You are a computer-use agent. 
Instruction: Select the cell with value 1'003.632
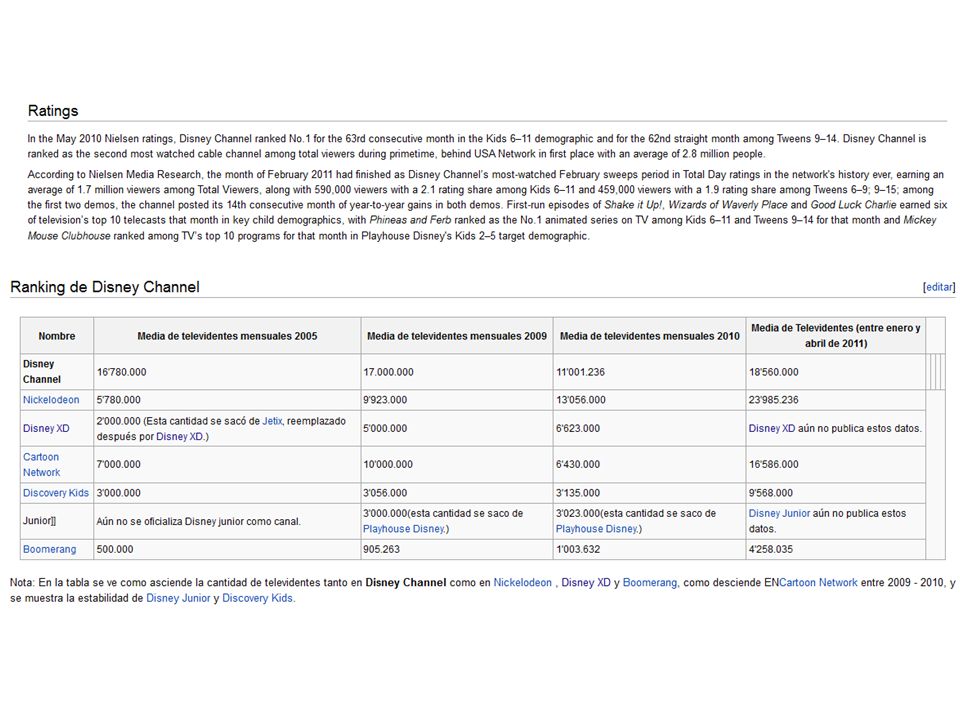pyautogui.click(x=650, y=550)
